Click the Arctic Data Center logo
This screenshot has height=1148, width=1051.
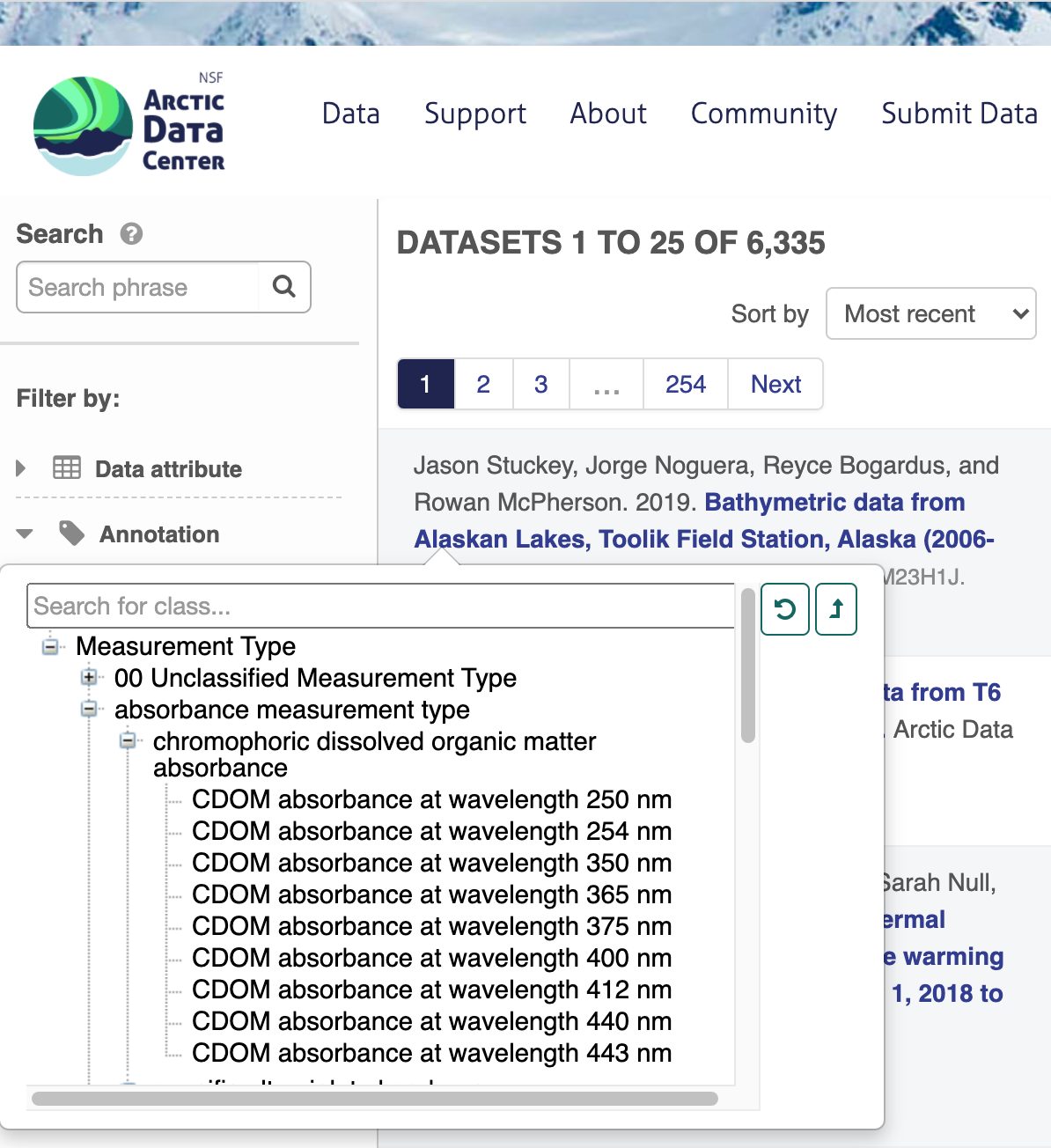click(x=129, y=125)
